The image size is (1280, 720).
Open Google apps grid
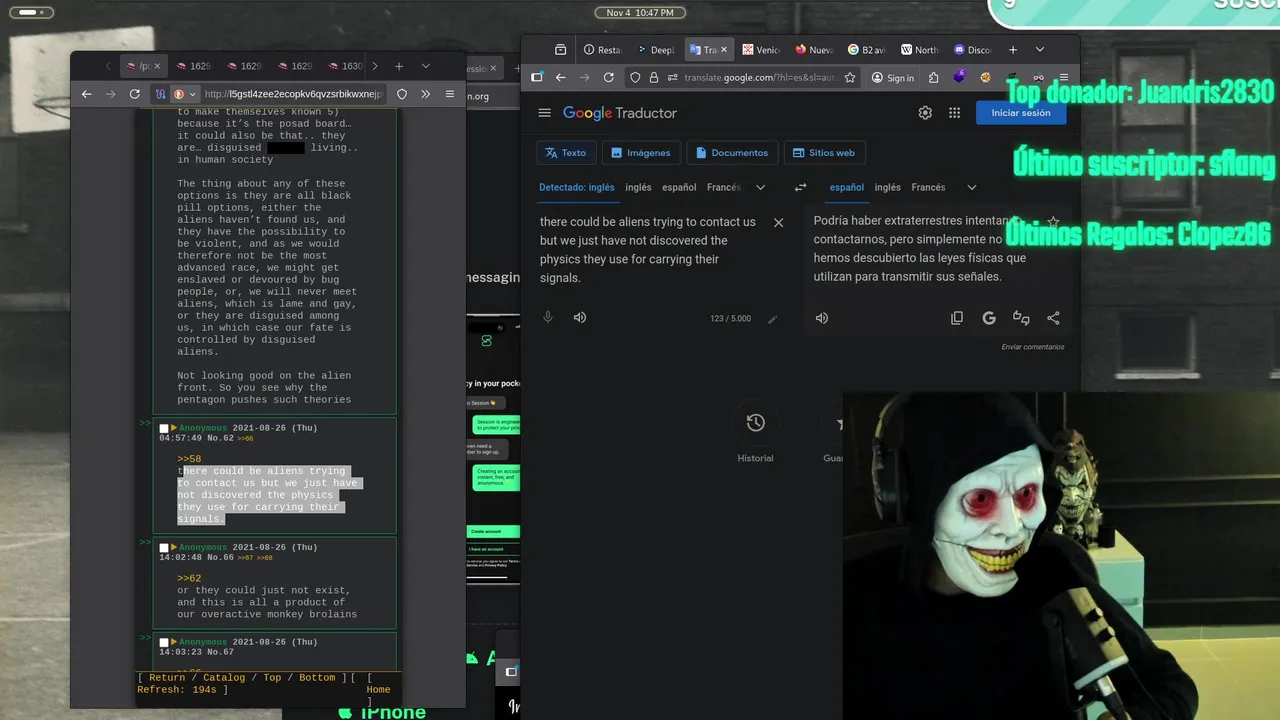(954, 113)
